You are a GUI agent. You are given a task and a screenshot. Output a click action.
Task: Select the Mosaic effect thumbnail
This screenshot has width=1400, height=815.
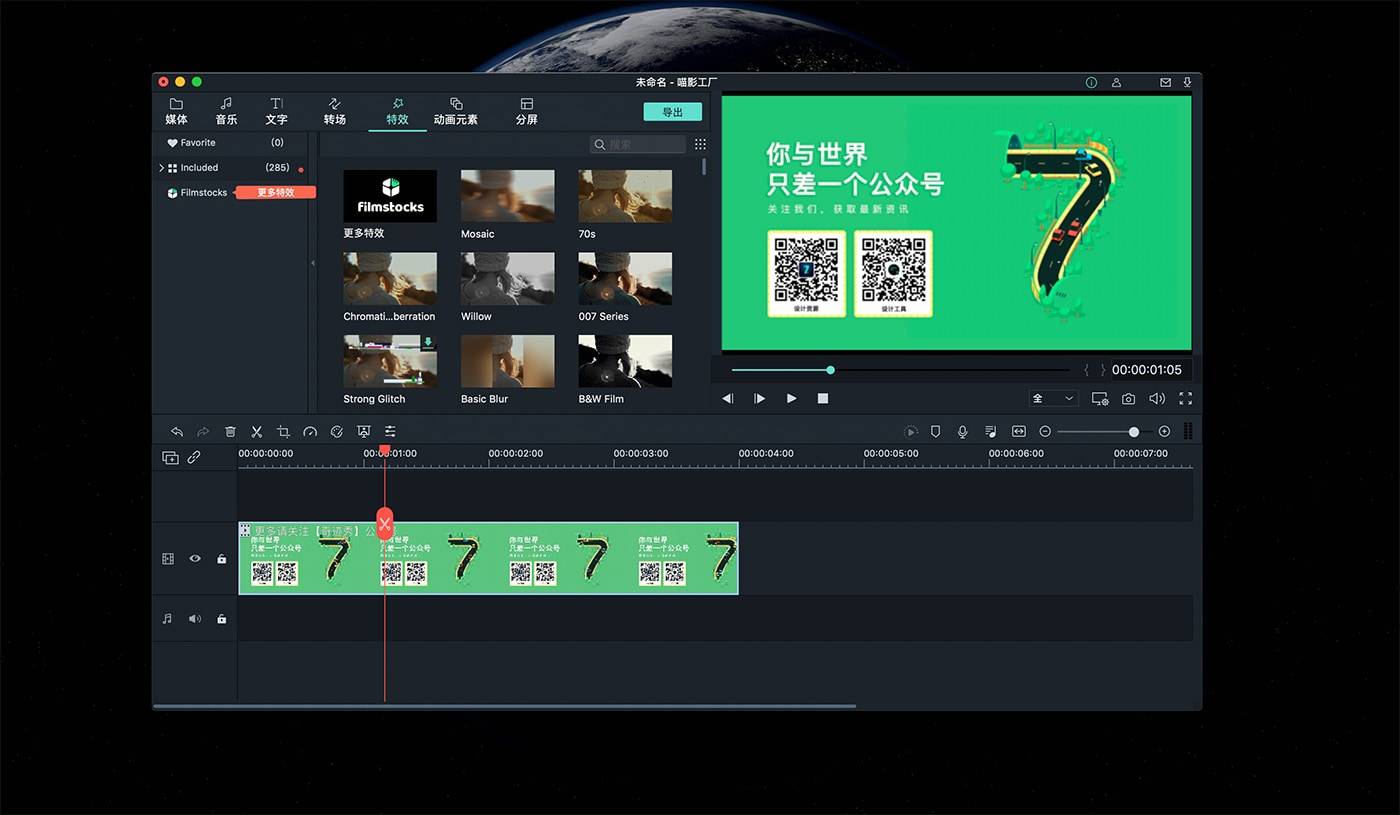[x=507, y=196]
